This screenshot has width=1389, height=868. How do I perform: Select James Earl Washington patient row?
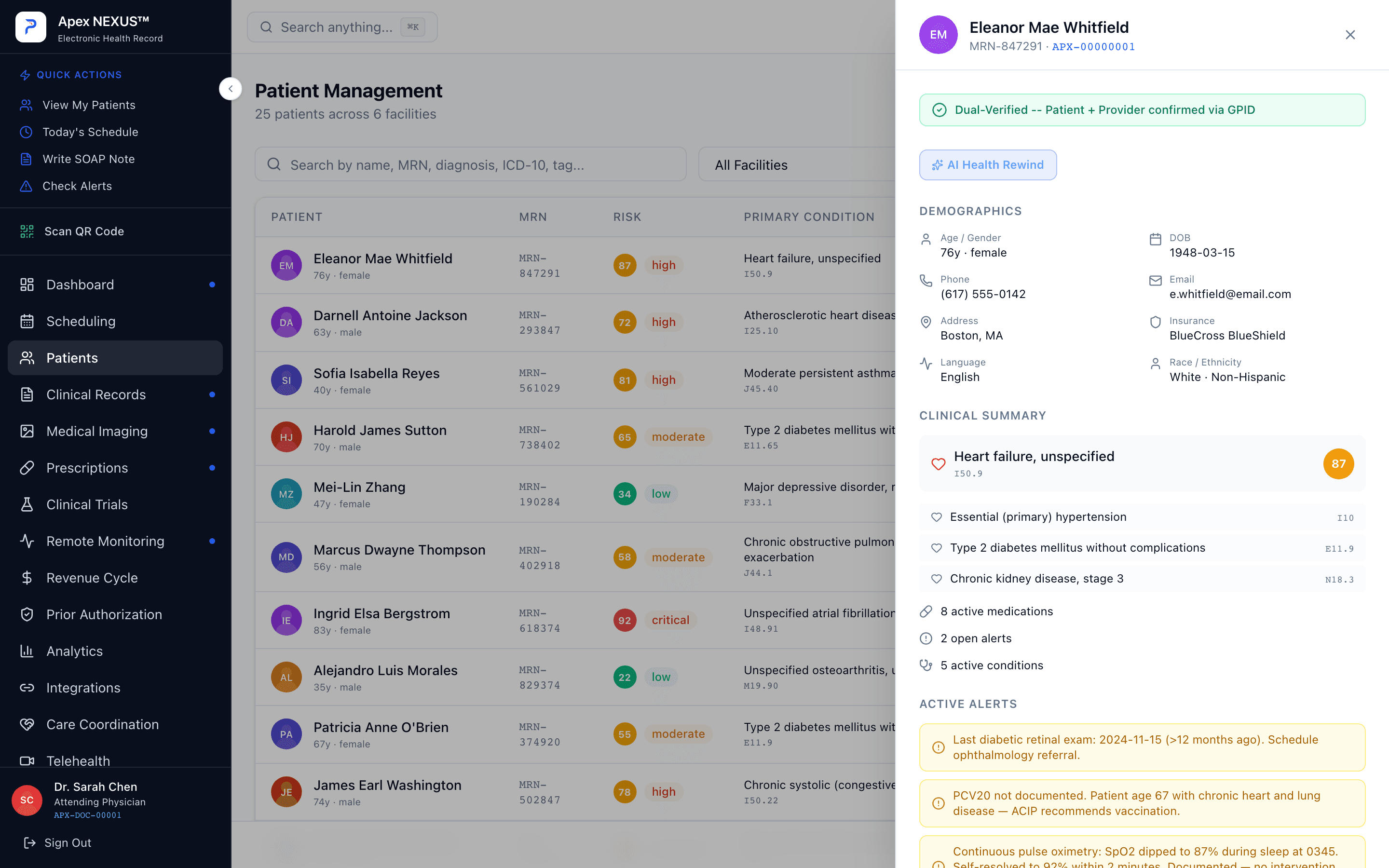[575, 792]
